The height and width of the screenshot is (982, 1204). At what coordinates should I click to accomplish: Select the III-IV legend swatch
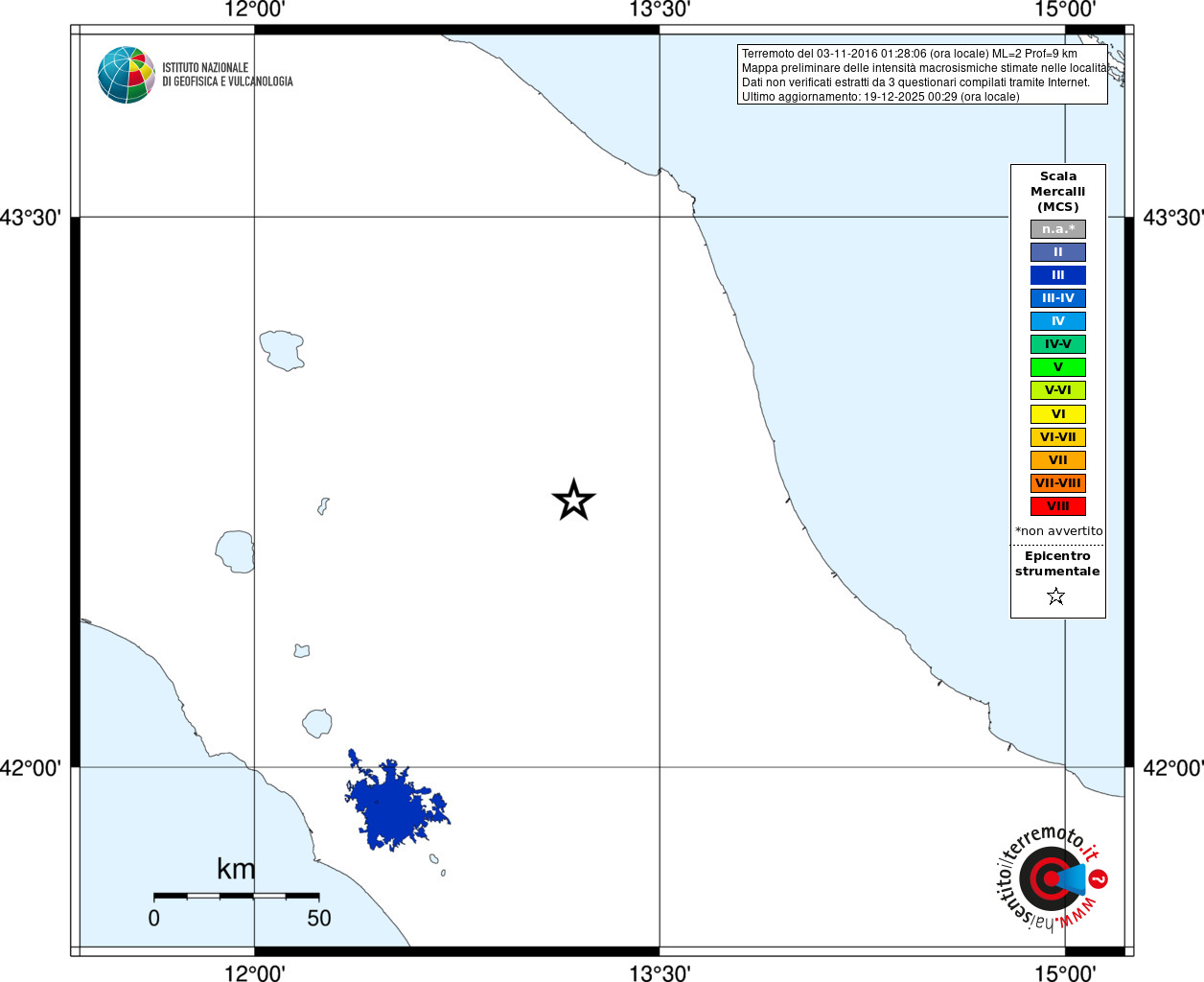[1058, 298]
